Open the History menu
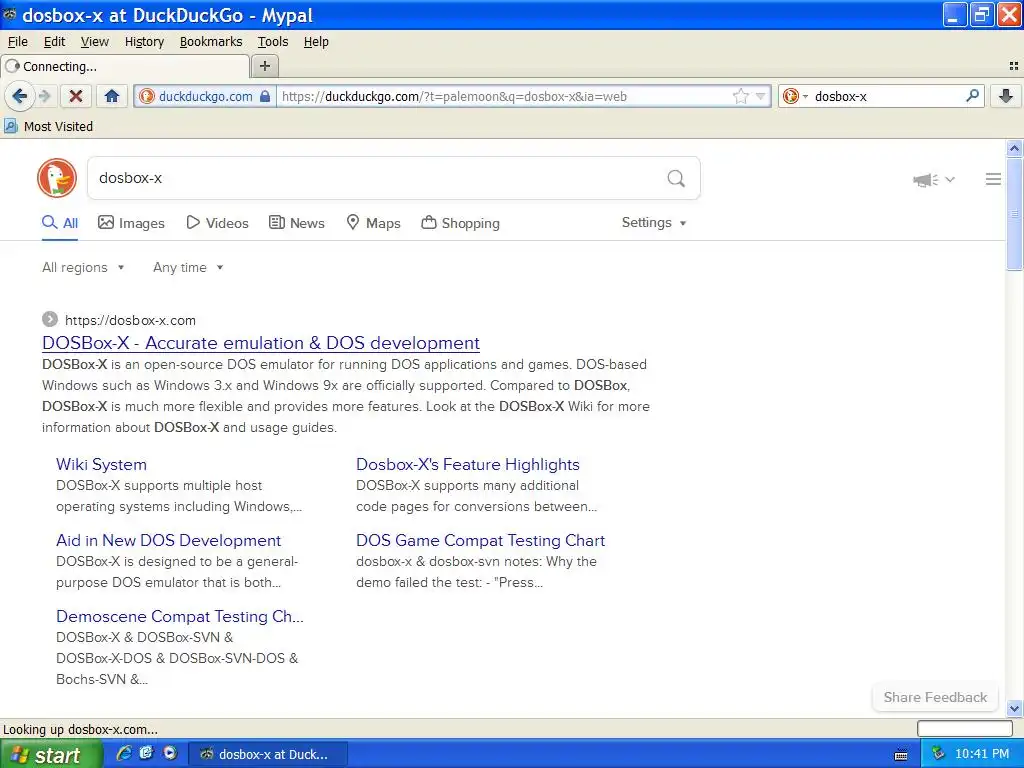Viewport: 1024px width, 768px height. coord(144,42)
